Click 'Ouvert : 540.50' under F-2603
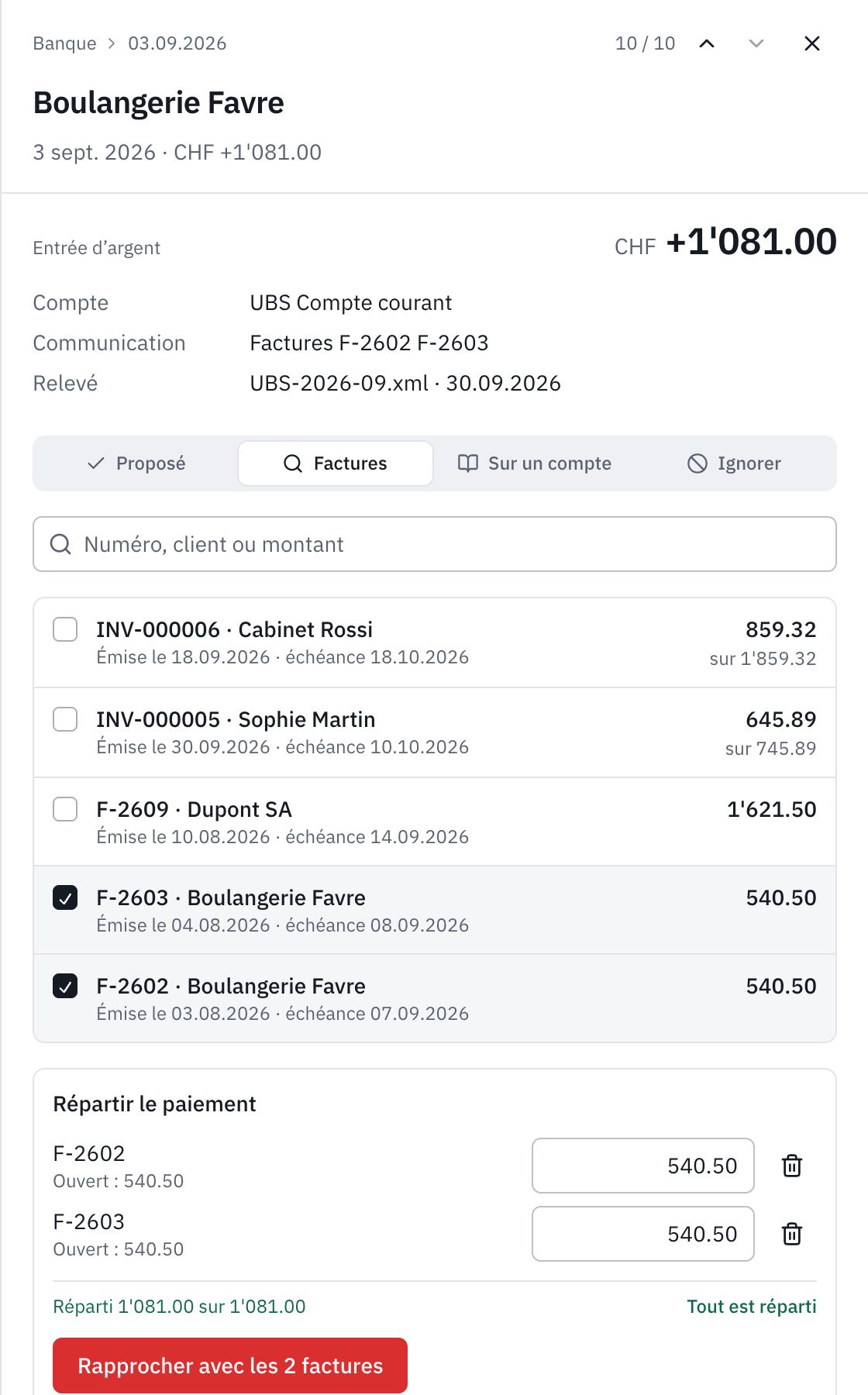The height and width of the screenshot is (1395, 868). click(119, 1249)
